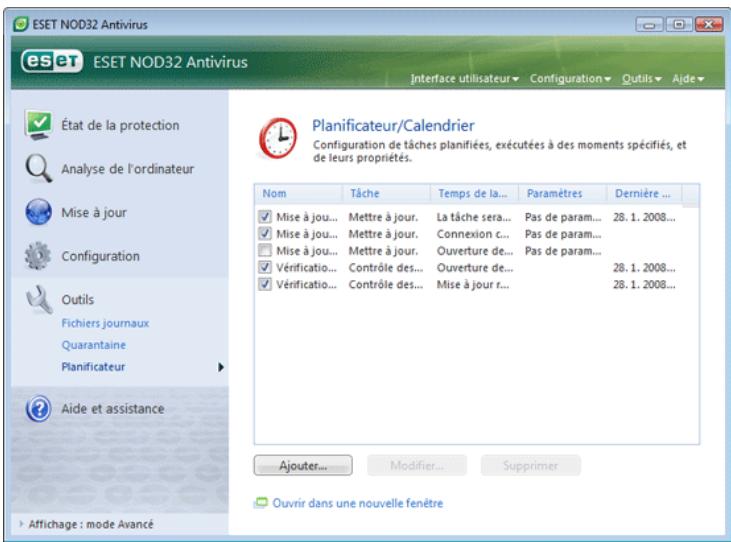Open the Outils dropdown in top menu

[641, 79]
